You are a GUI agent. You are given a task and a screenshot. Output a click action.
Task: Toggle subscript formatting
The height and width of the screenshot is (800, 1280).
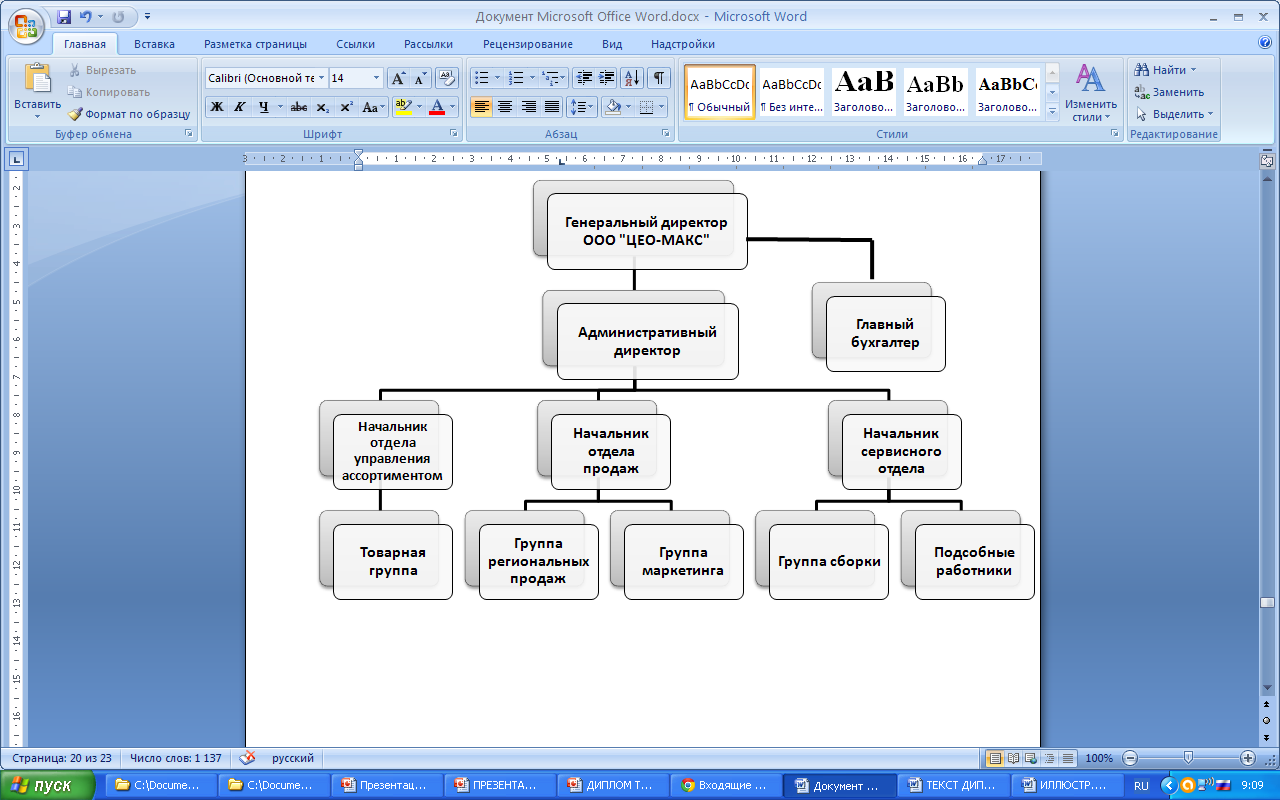tap(322, 107)
